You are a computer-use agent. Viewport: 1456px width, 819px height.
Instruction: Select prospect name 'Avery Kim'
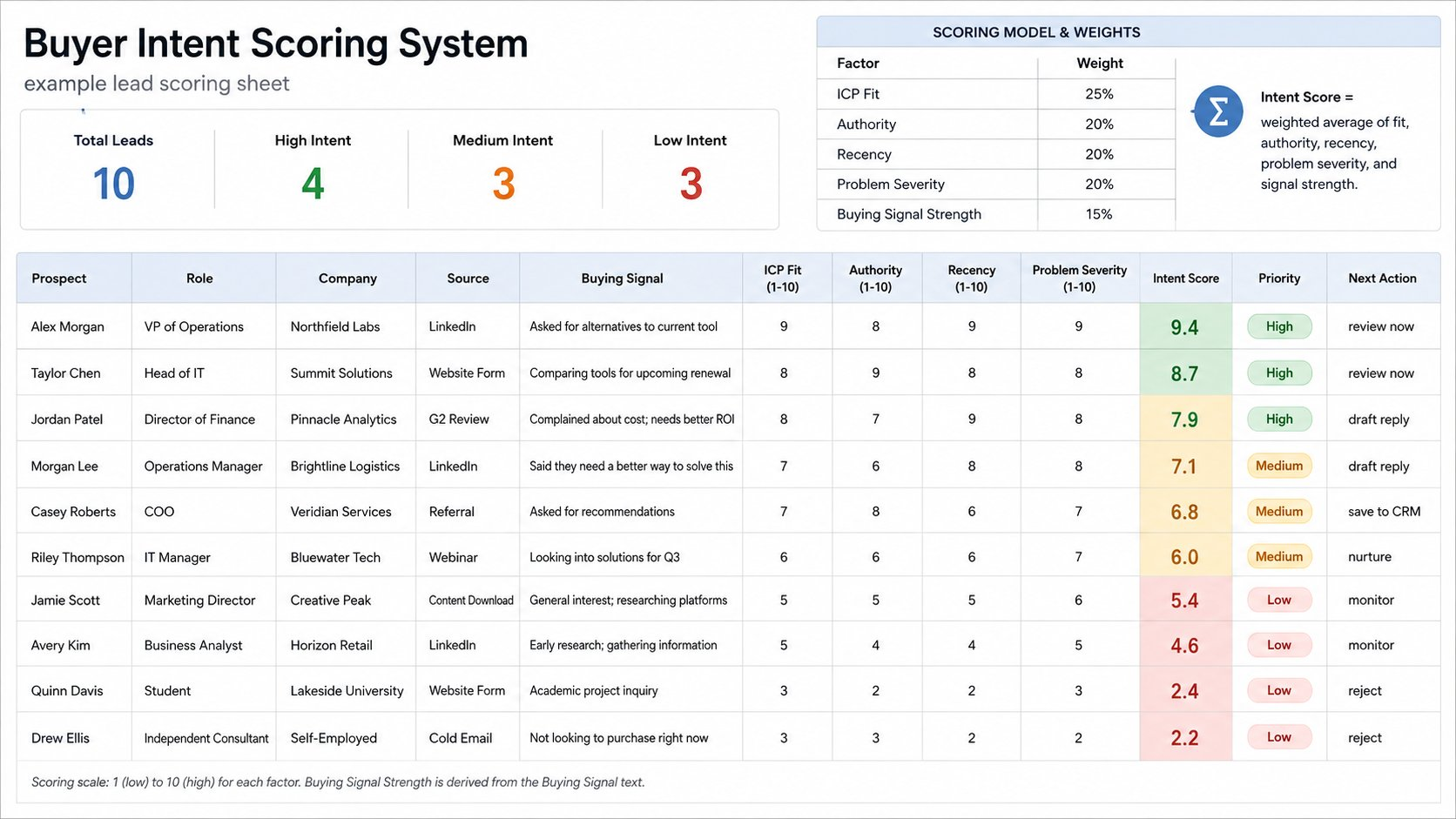[60, 645]
